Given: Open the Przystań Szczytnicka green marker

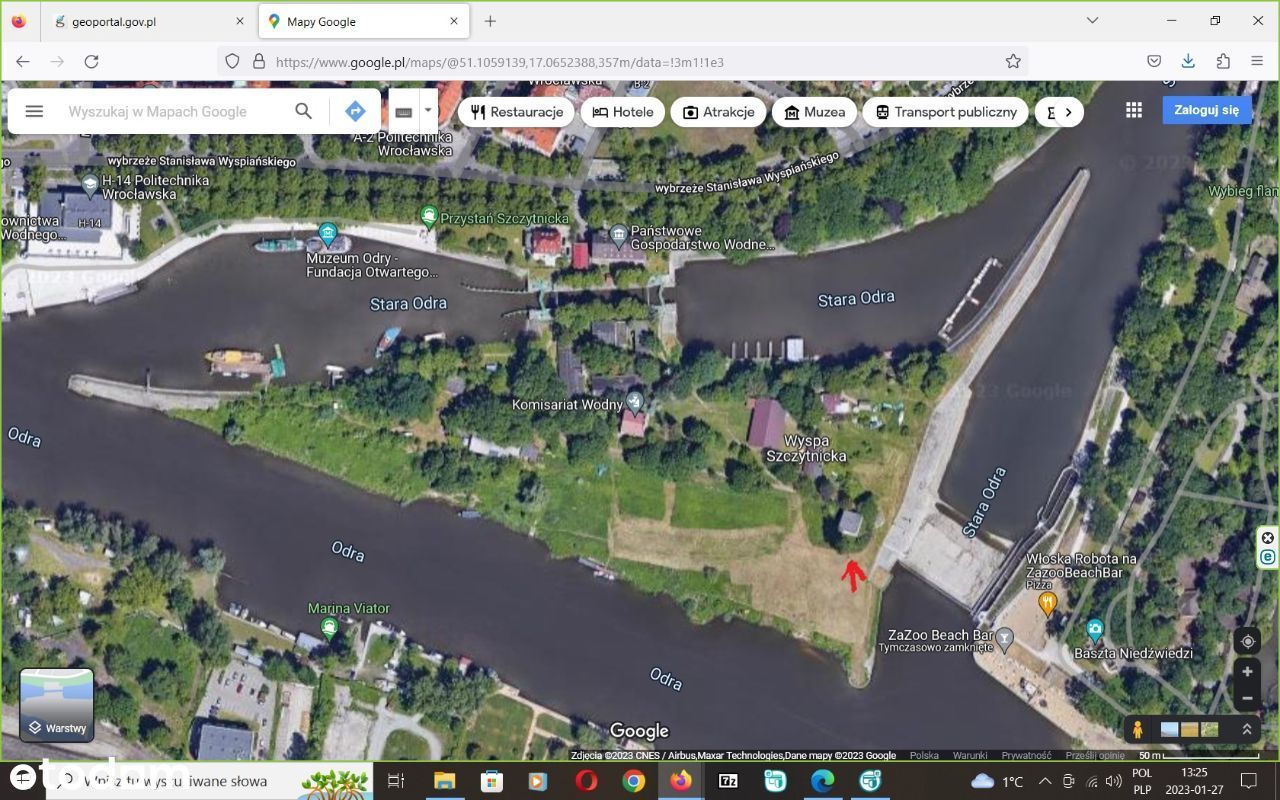Looking at the screenshot, I should [429, 215].
